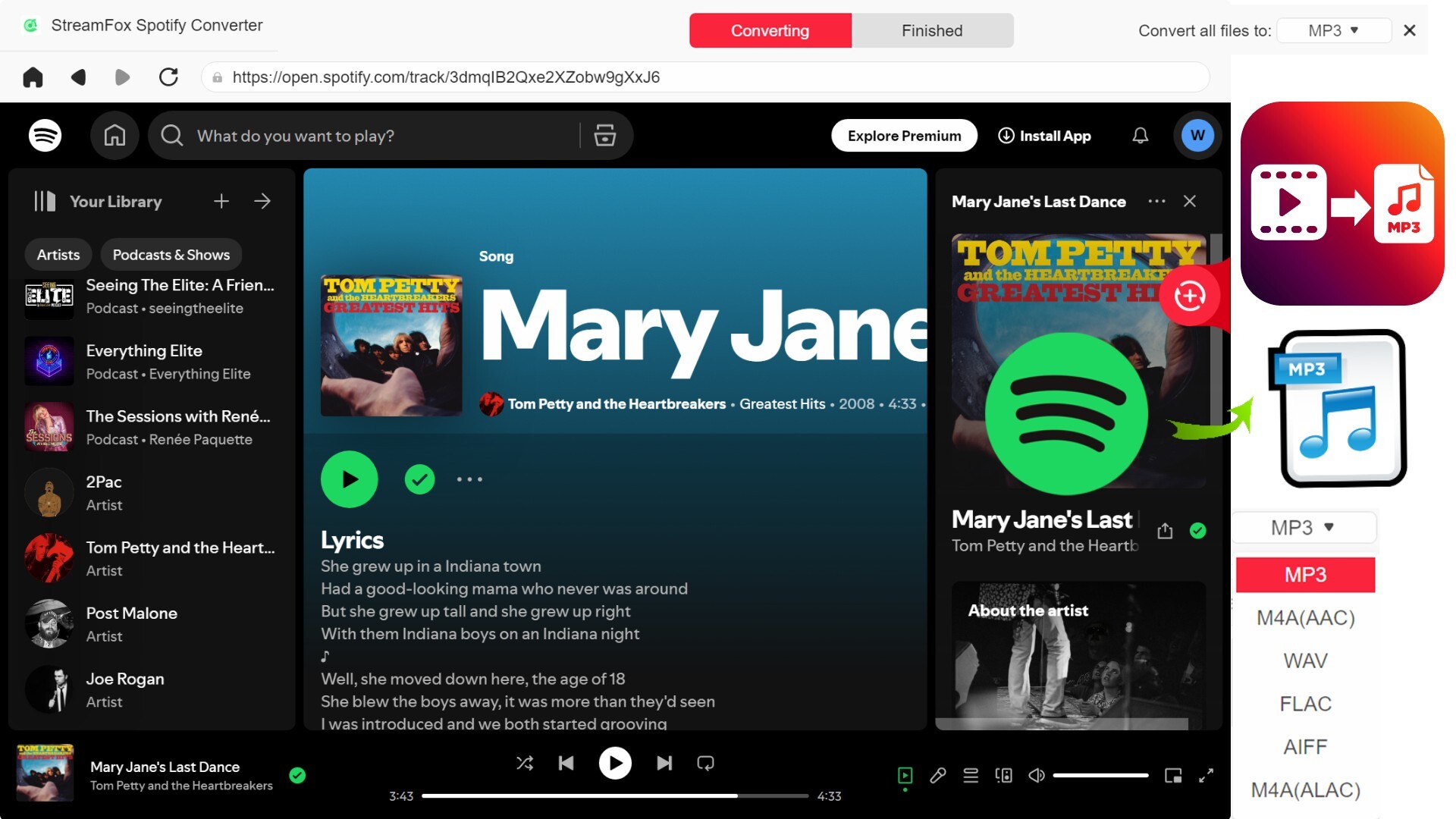Click Explore Premium button
Viewport: 1456px width, 819px height.
(904, 135)
